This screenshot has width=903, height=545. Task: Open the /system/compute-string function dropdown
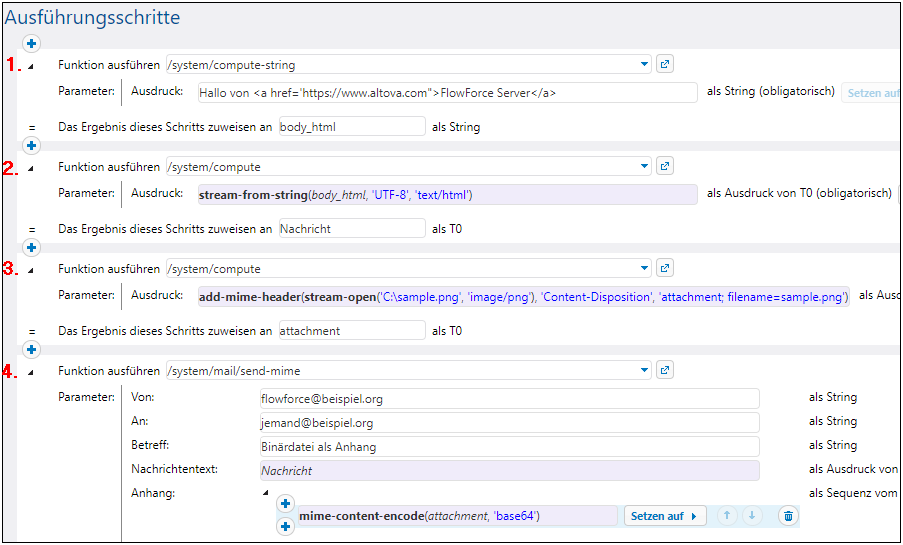point(644,65)
